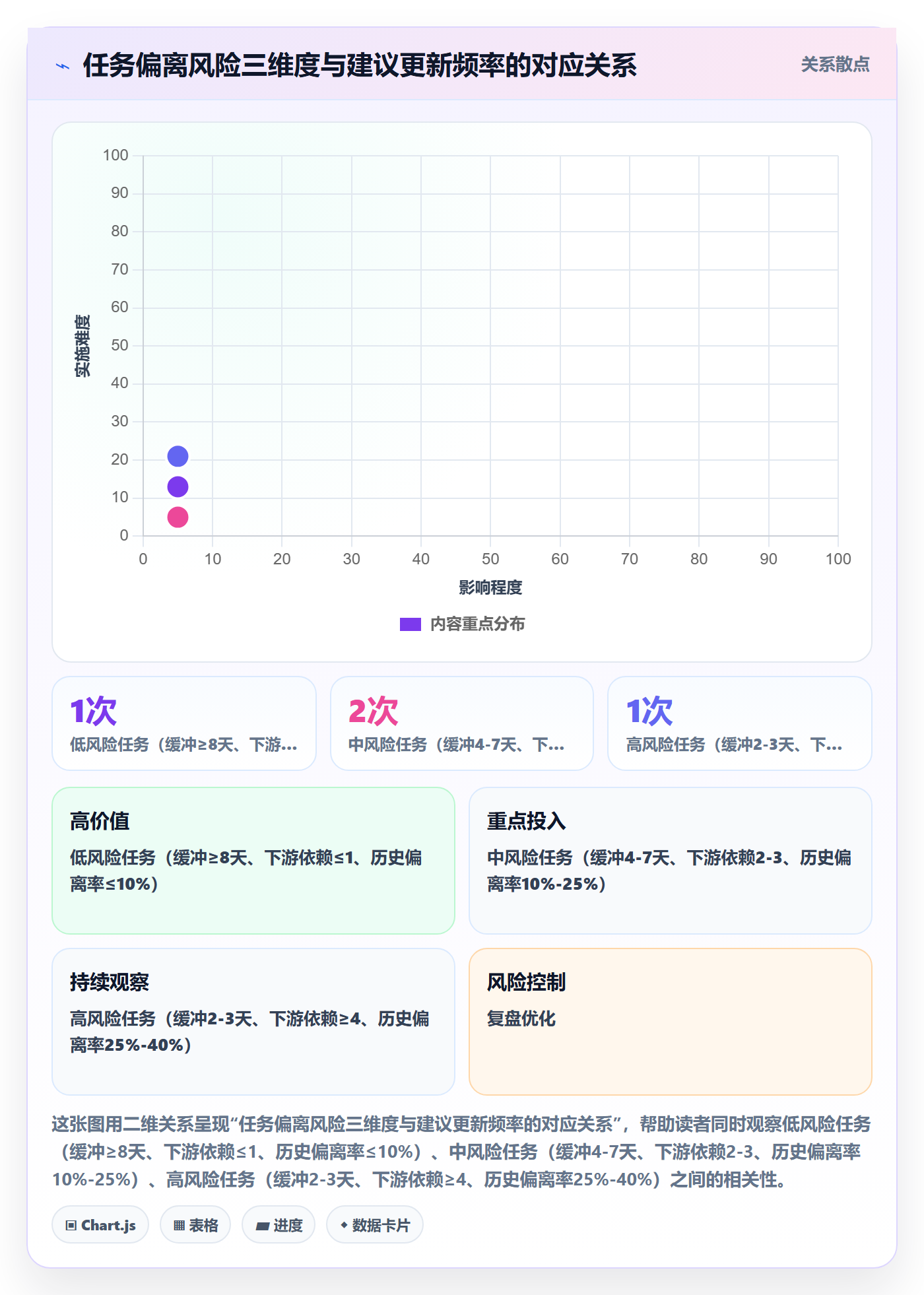The width and height of the screenshot is (924, 1295).
Task: Select the 1次 低风险任务 stat card
Action: click(x=184, y=723)
